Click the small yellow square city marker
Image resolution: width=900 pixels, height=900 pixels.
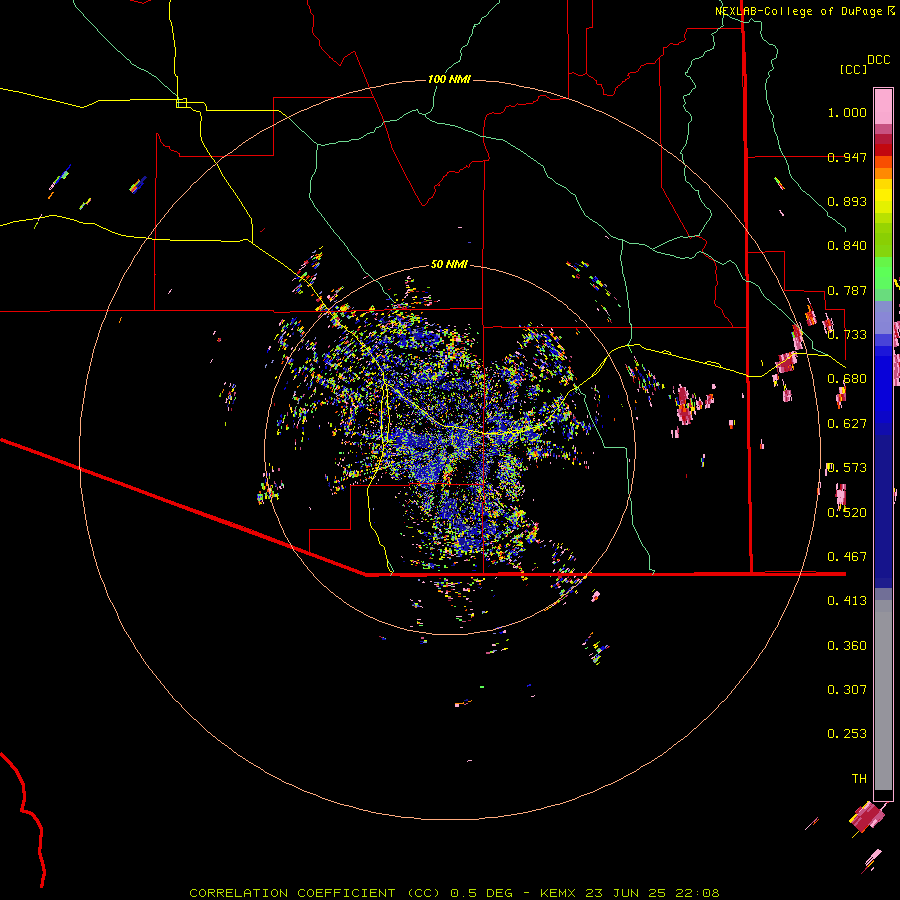point(181,103)
